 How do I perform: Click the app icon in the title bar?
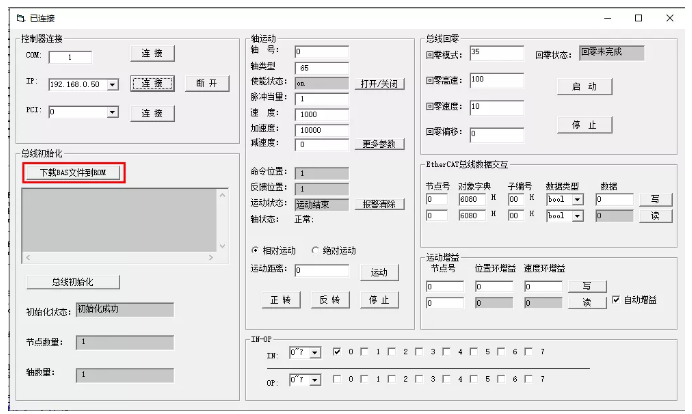pyautogui.click(x=20, y=18)
